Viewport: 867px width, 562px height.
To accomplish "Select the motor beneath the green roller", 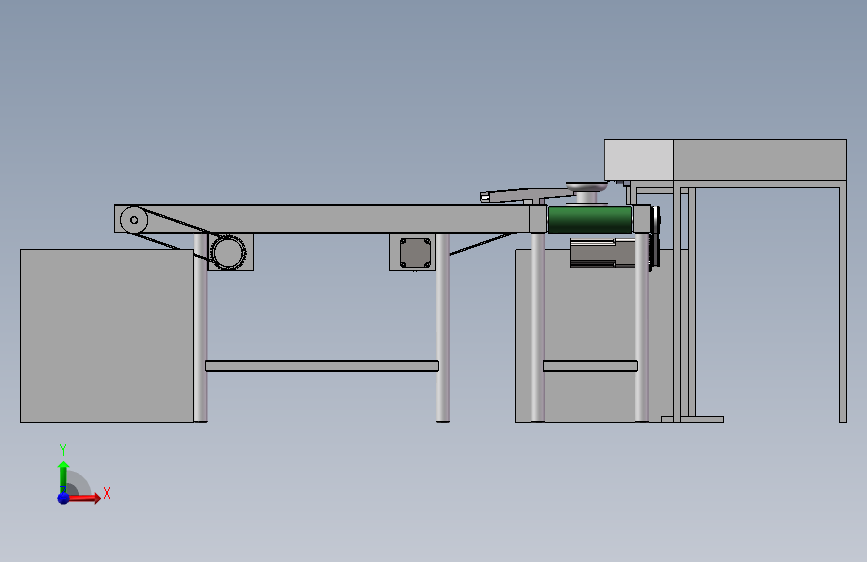I will click(x=602, y=253).
